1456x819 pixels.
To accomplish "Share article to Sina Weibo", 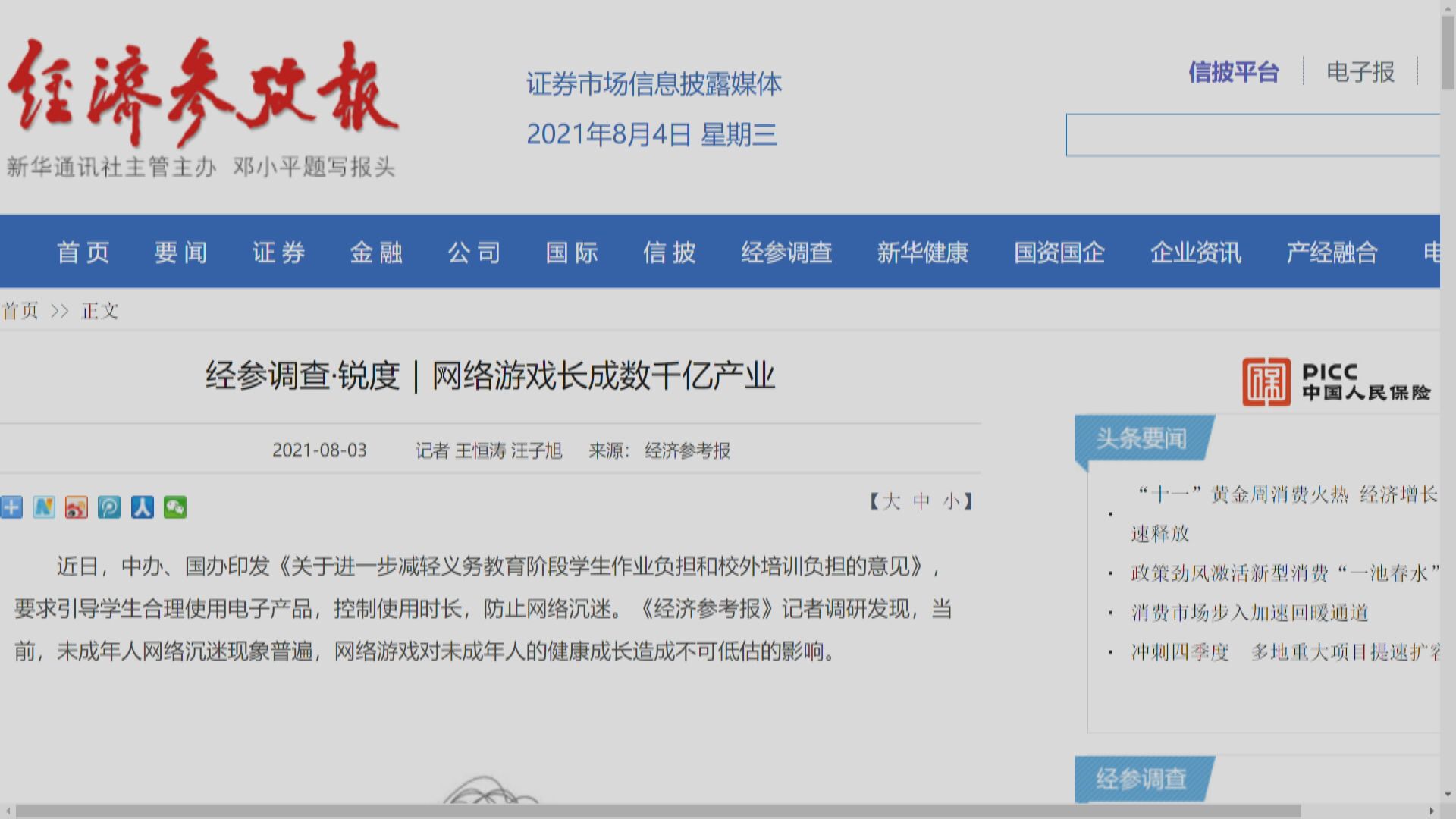I will click(x=76, y=508).
